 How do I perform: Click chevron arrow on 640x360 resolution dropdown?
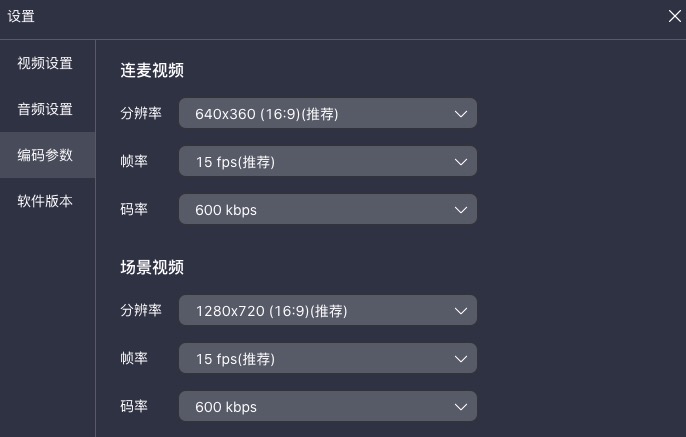pyautogui.click(x=461, y=114)
